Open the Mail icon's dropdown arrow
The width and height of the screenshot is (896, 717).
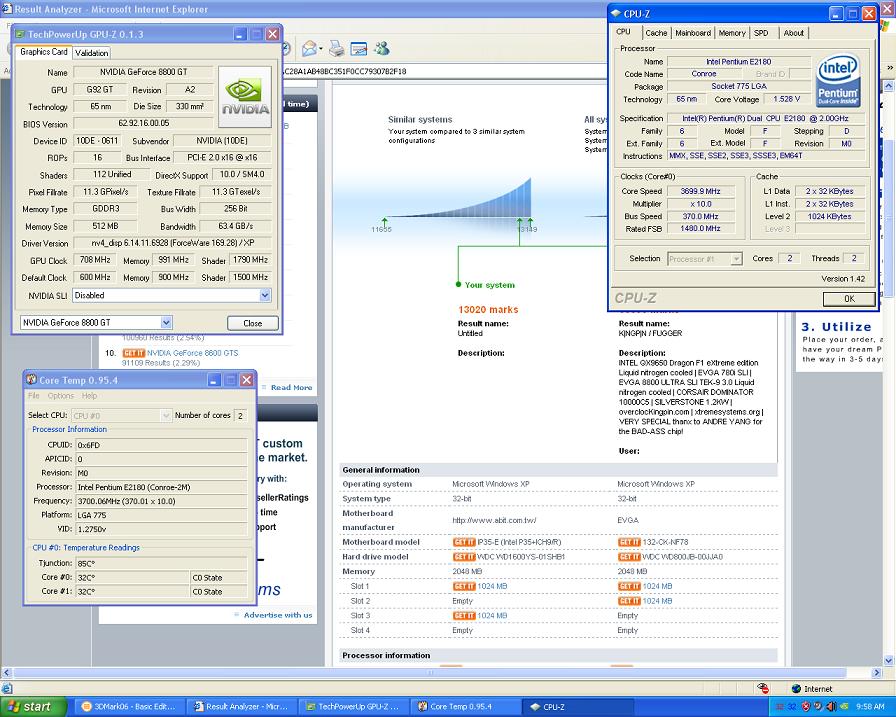click(321, 49)
